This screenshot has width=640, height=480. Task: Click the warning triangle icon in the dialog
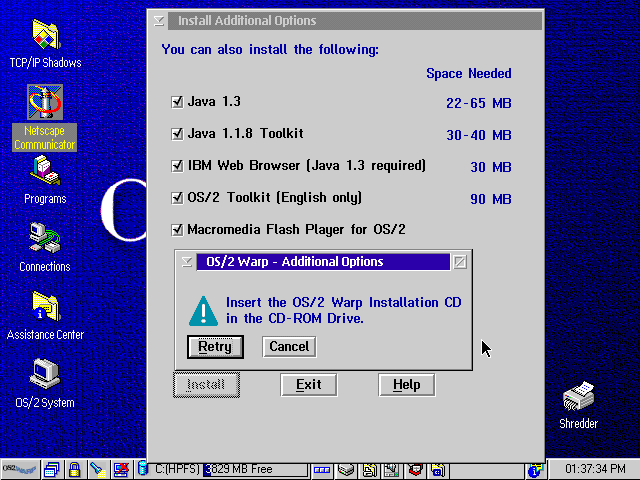click(x=203, y=311)
